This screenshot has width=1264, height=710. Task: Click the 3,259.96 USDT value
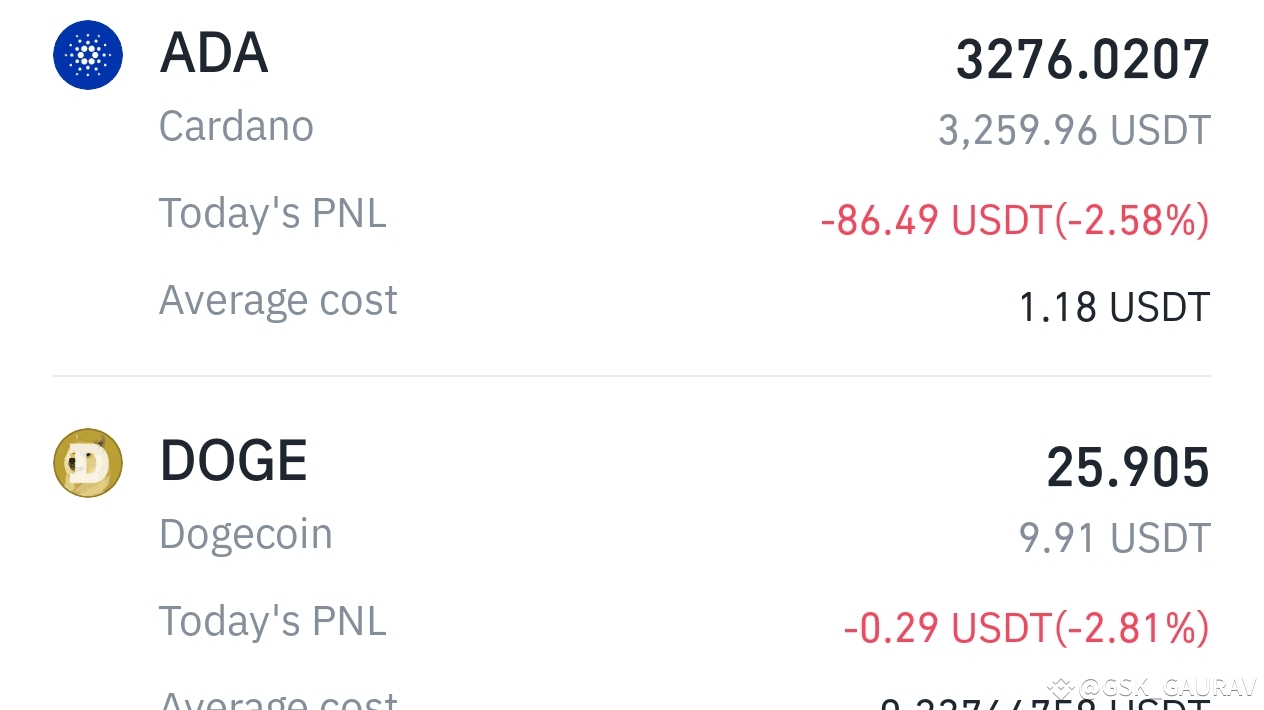[x=1073, y=128]
